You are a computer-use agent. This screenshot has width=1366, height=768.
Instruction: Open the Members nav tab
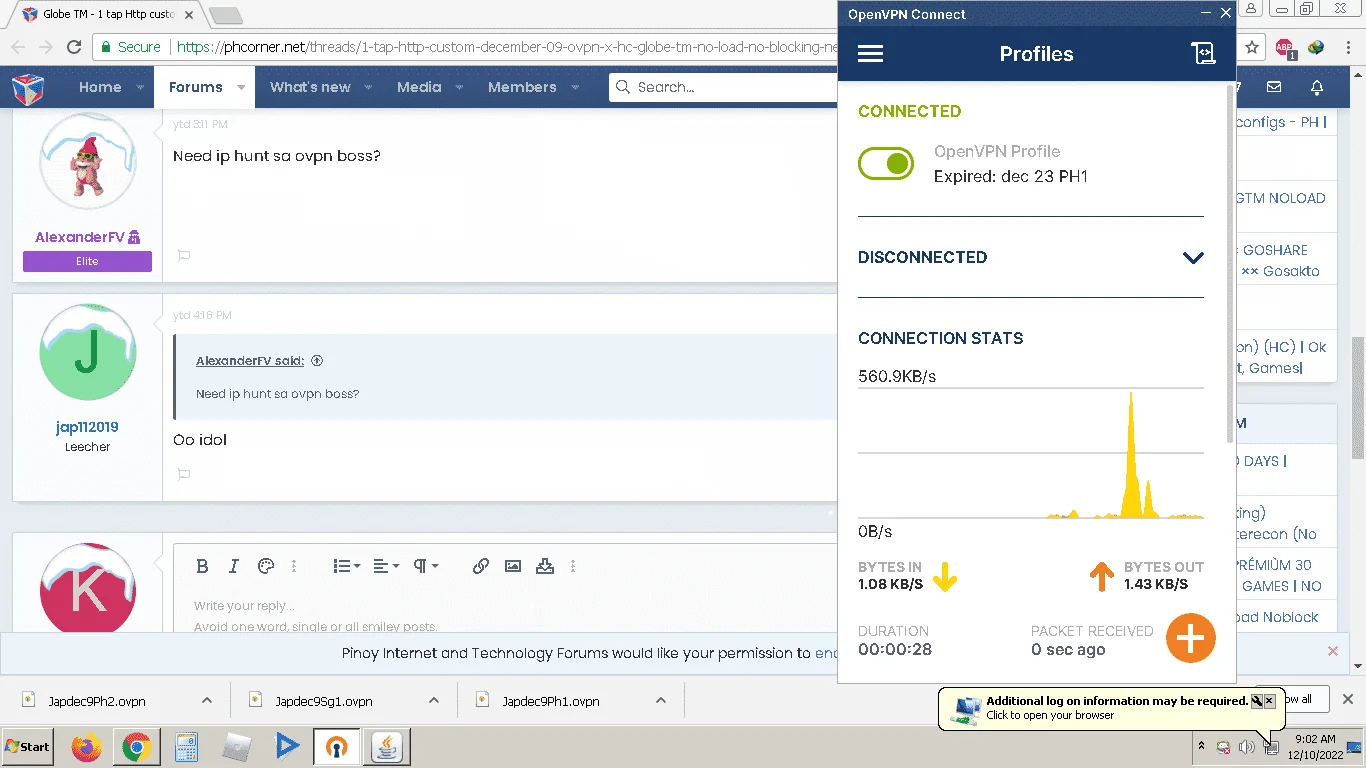tap(522, 87)
